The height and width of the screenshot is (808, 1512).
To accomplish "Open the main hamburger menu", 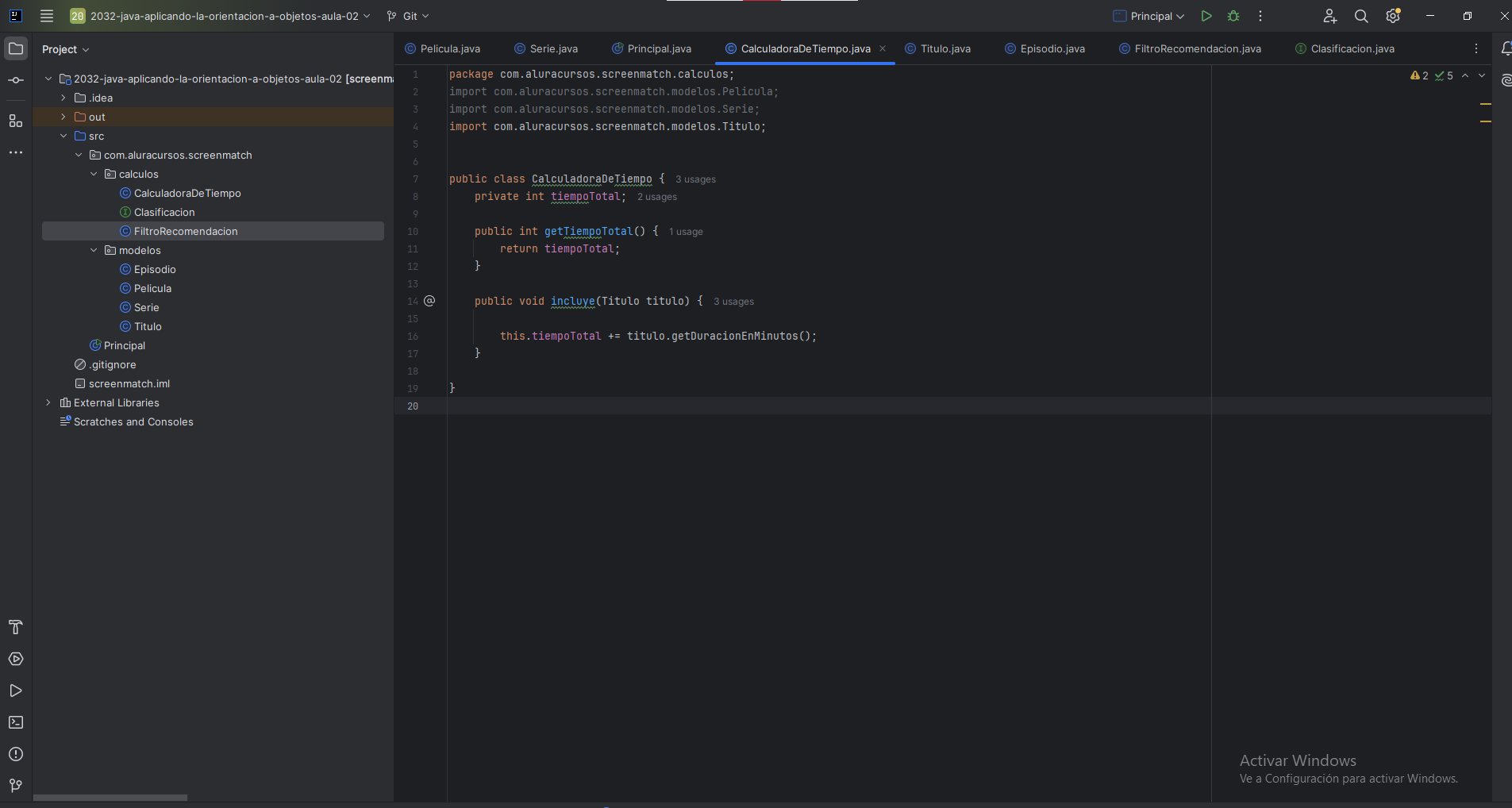I will point(47,16).
